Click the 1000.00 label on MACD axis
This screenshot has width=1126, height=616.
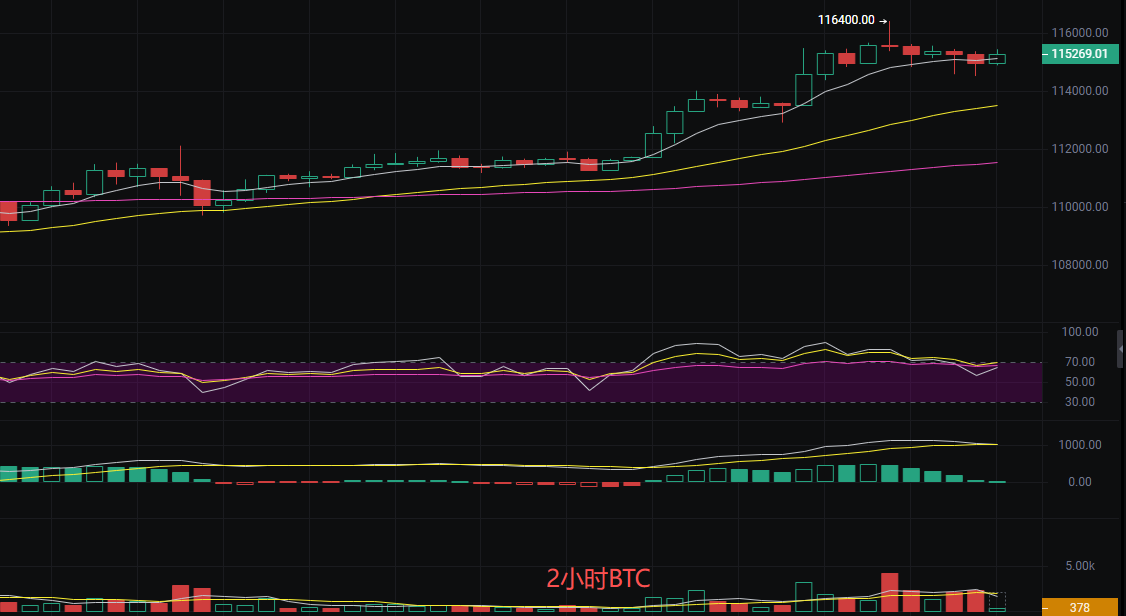click(x=1080, y=445)
